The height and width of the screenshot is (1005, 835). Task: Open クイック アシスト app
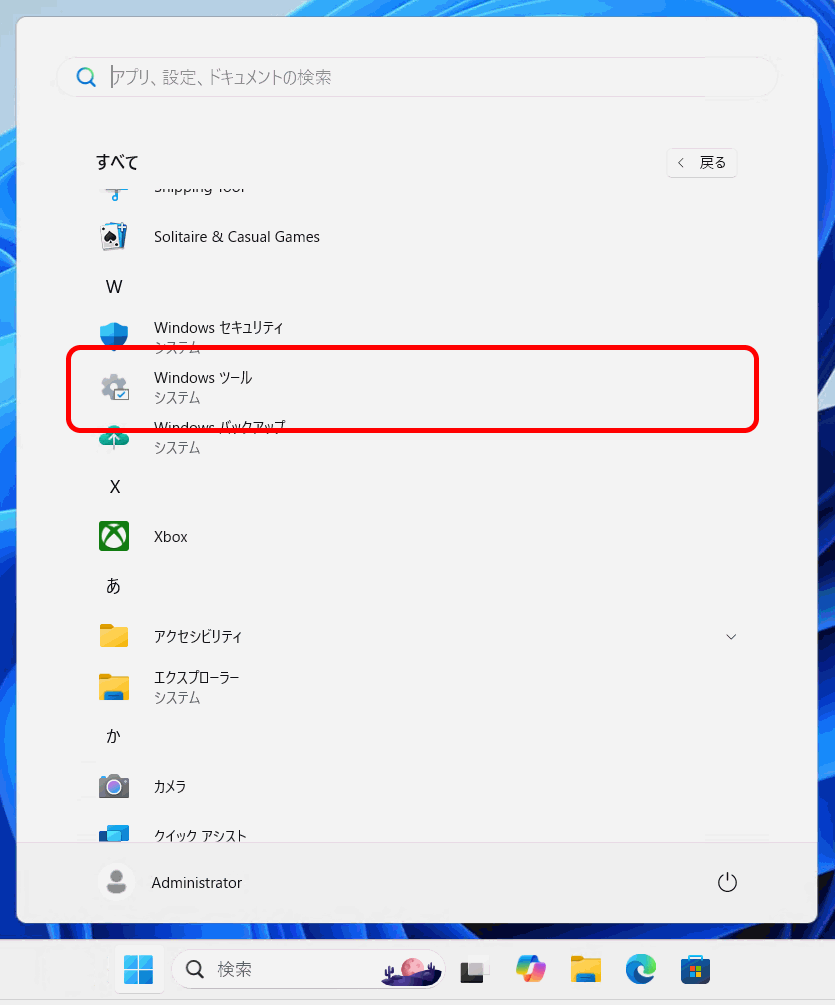click(x=199, y=835)
